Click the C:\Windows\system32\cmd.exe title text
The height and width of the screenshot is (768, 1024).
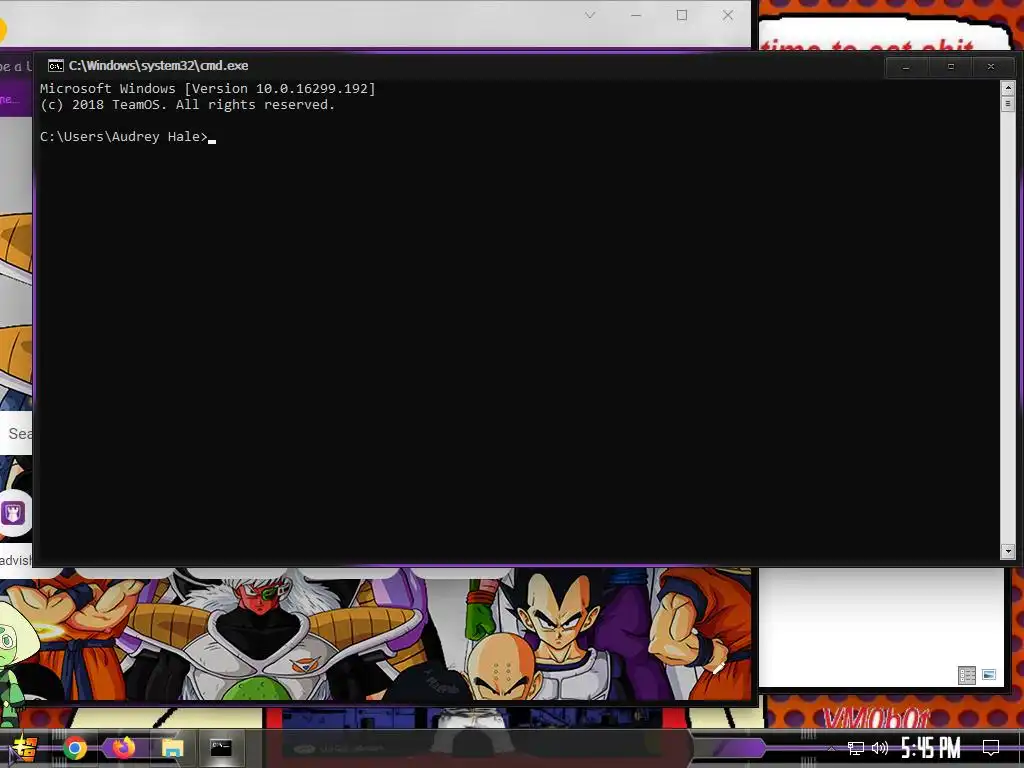click(159, 65)
